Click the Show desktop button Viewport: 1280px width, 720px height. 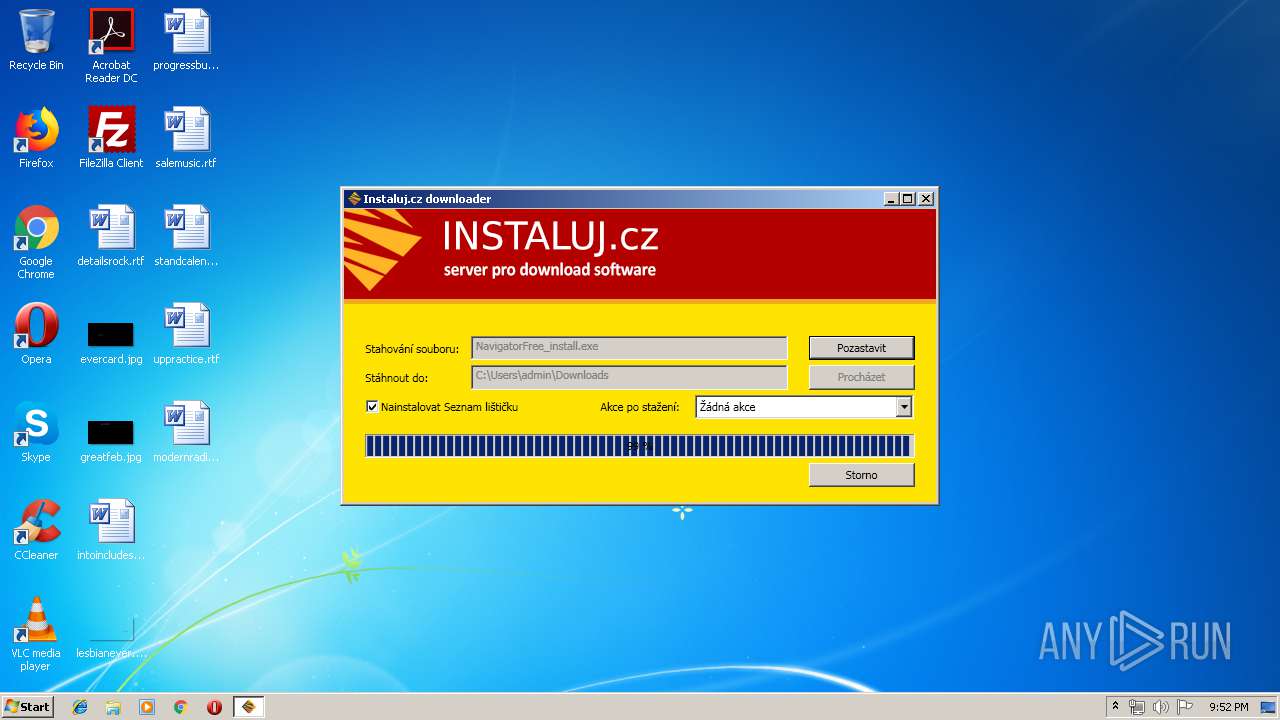[x=1268, y=707]
